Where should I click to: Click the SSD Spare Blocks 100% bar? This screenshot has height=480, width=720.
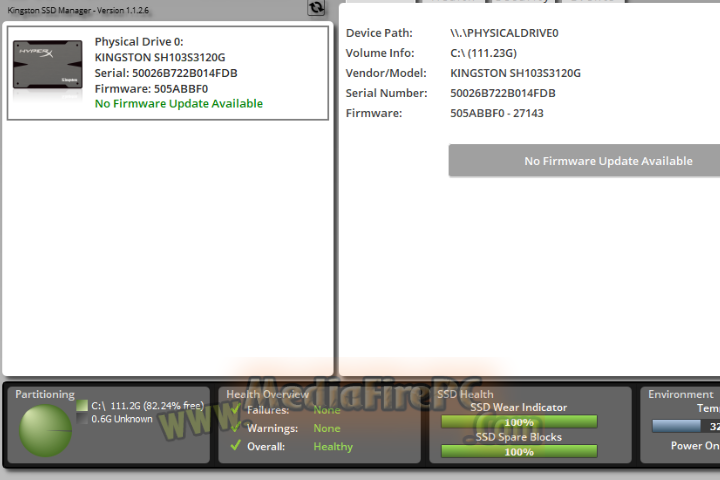click(x=519, y=452)
